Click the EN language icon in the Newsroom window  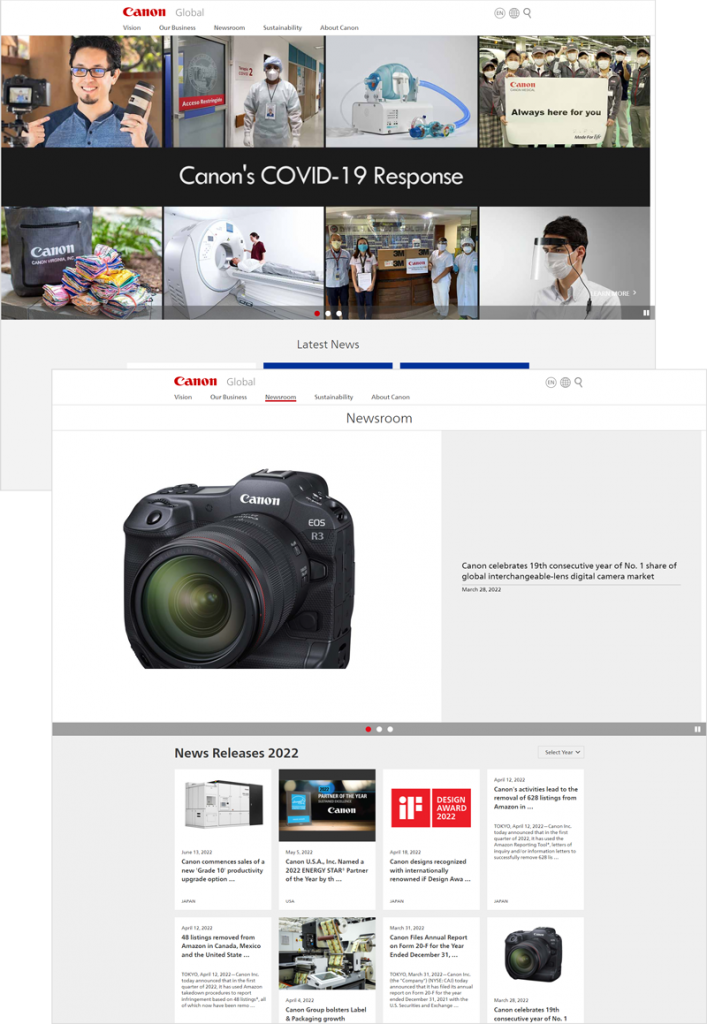coord(551,383)
